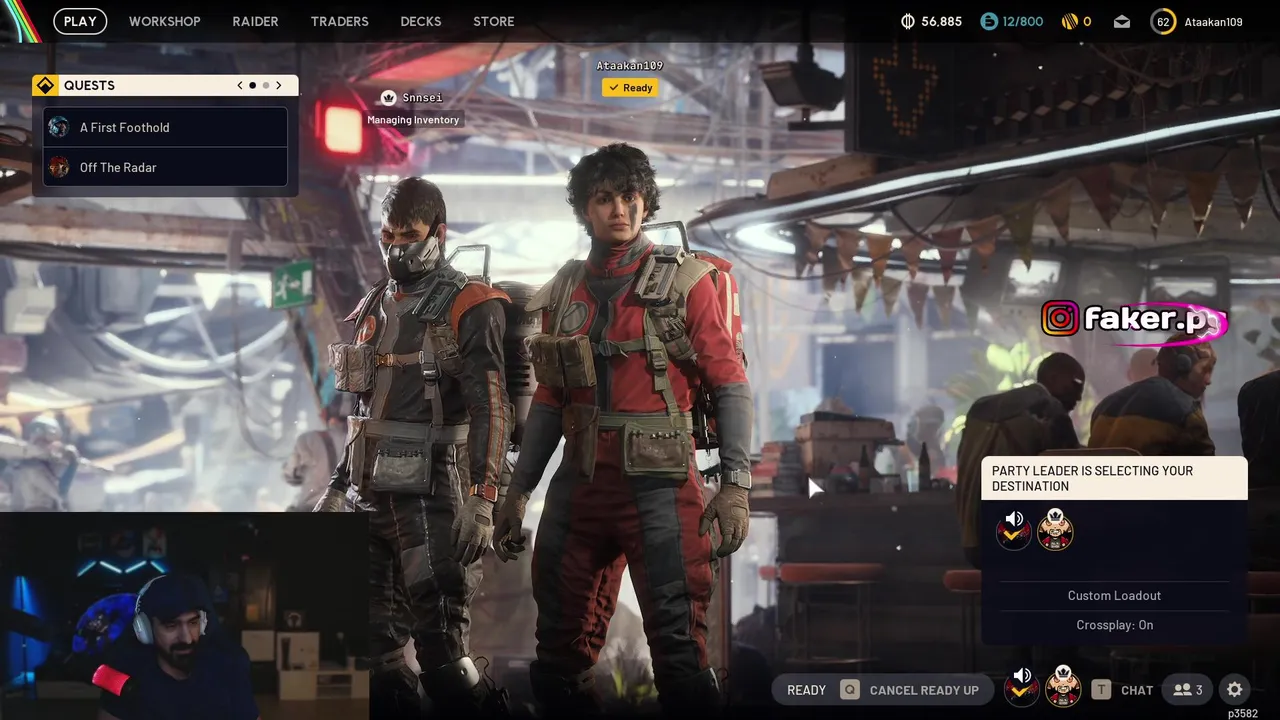
Task: Open the Ataakan109 profile name in the top bar
Action: click(1213, 21)
